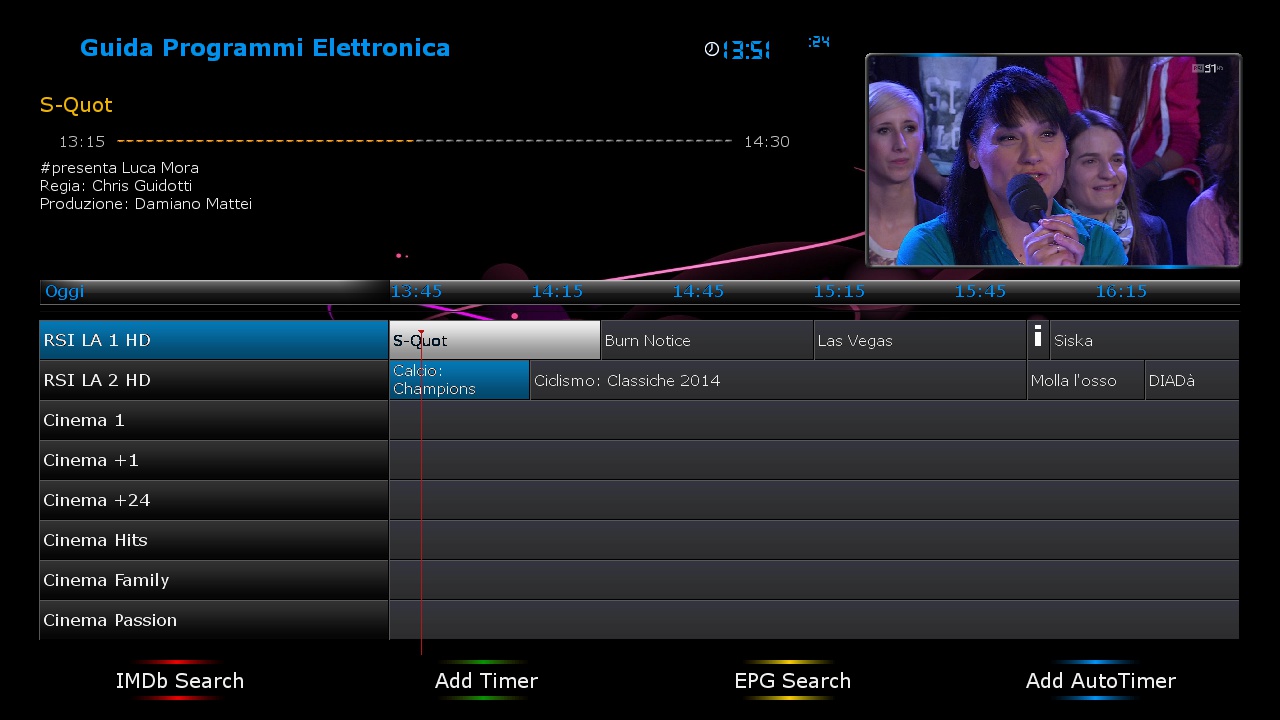
Task: Click the clock icon beside 13:51
Action: coord(712,49)
